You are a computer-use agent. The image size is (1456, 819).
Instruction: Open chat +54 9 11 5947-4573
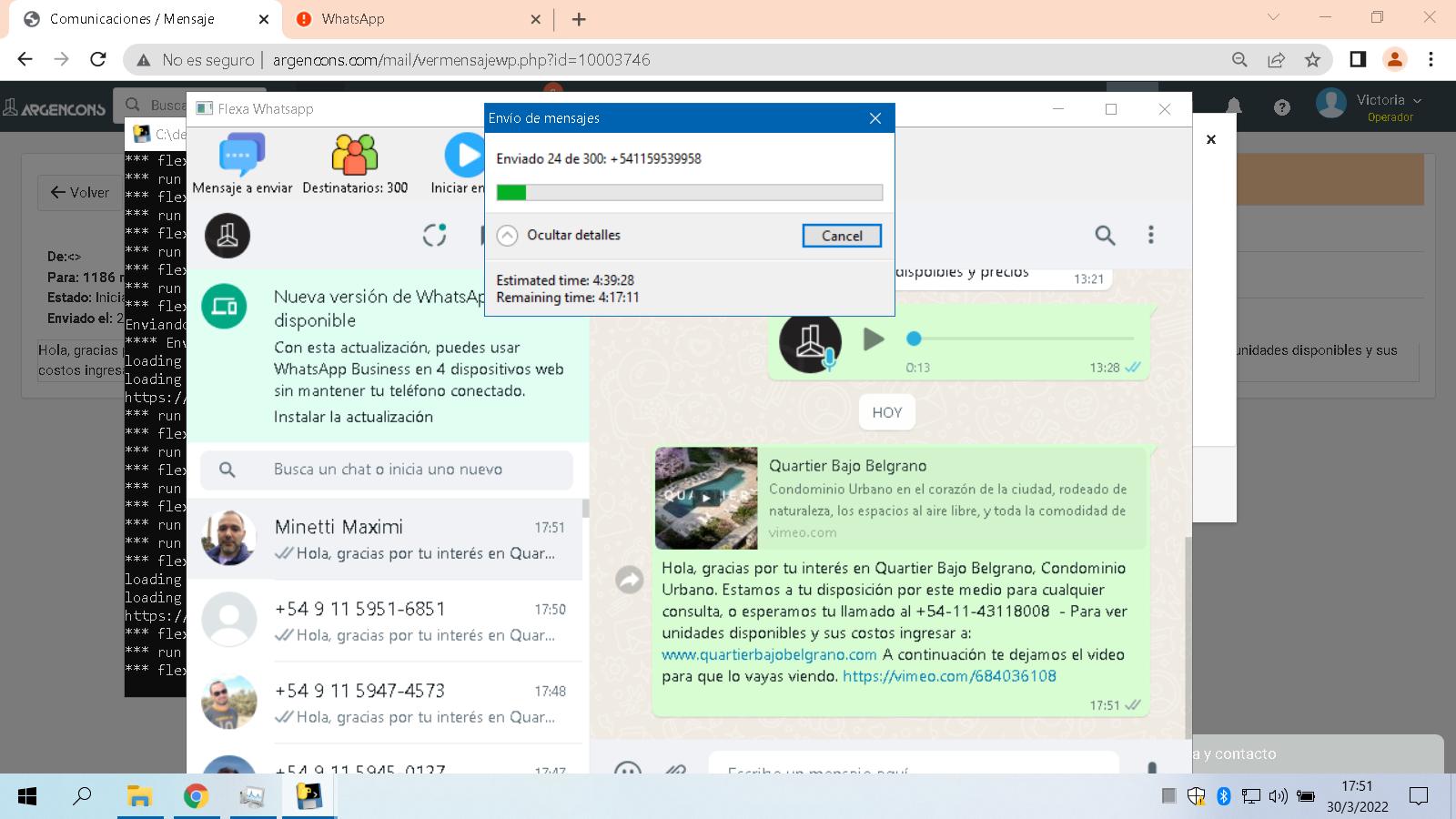click(384, 703)
